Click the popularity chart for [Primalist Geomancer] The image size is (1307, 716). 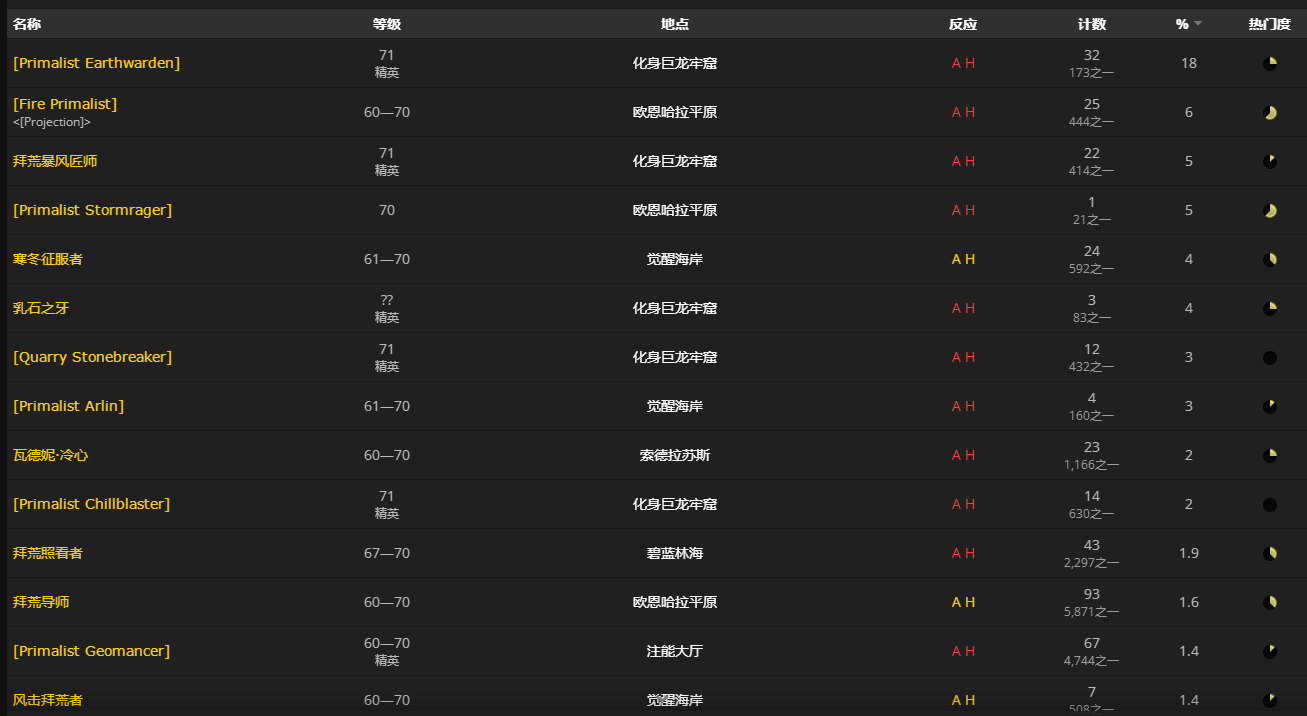[1271, 651]
